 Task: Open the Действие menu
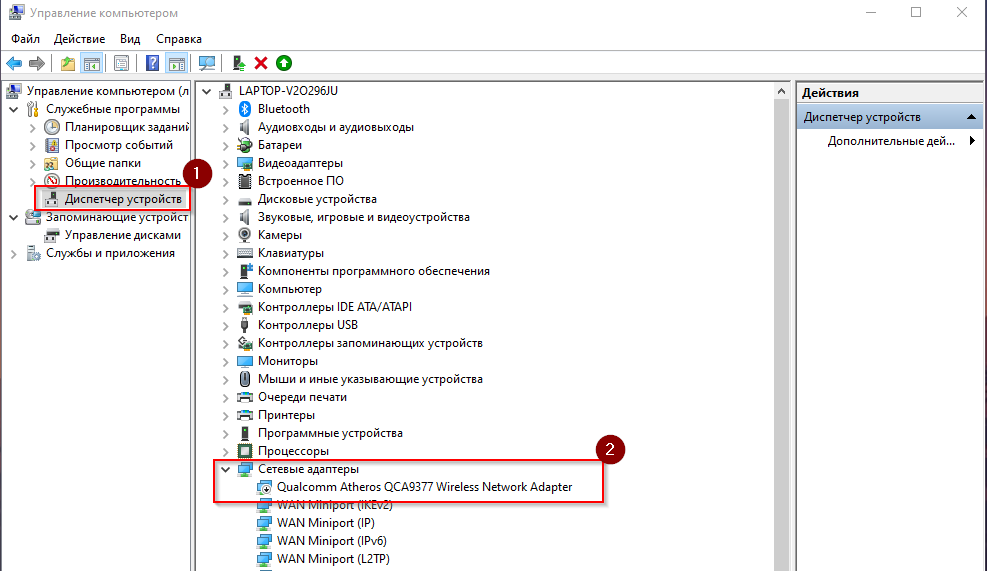click(79, 39)
